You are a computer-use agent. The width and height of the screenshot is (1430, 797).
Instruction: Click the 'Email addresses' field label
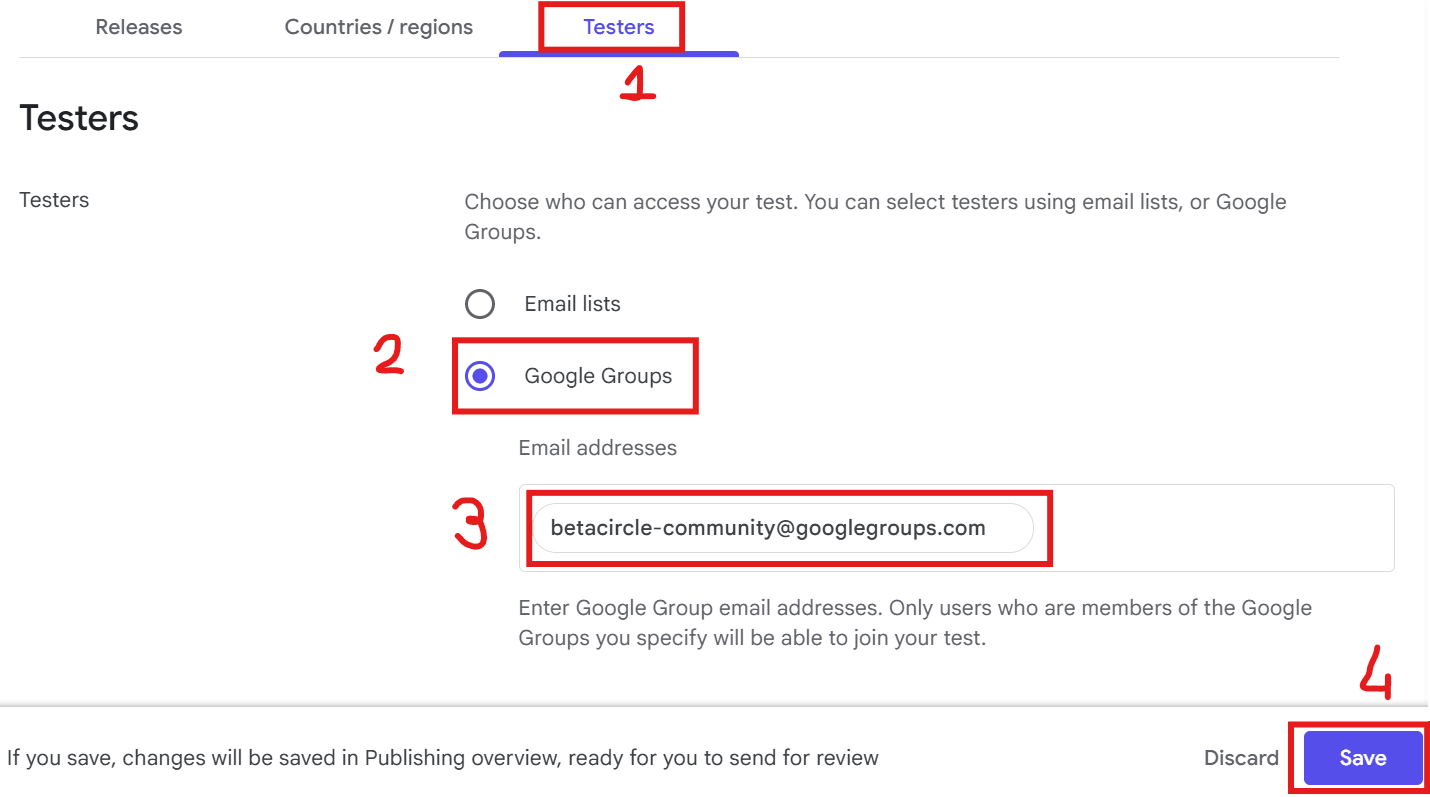[597, 448]
